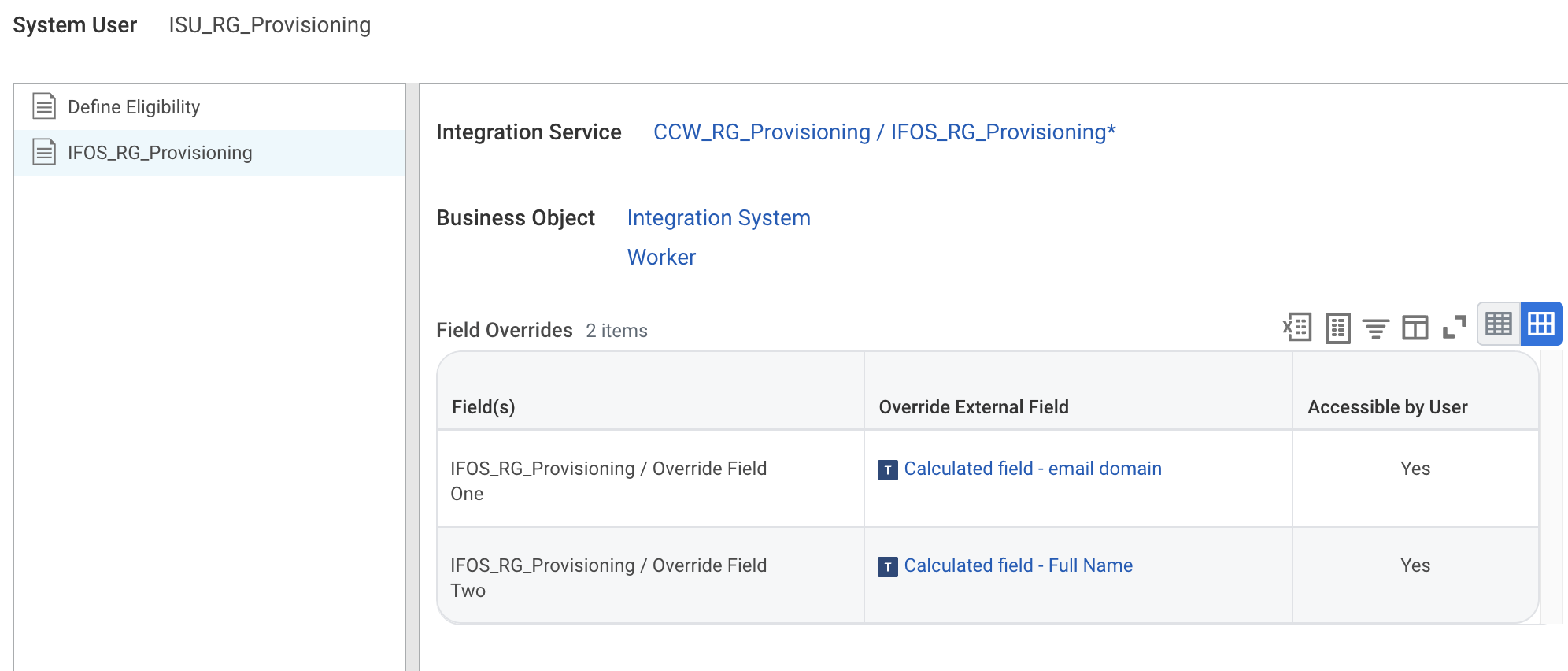1568x671 pixels.
Task: Click the T icon before email domain field
Action: coord(888,470)
